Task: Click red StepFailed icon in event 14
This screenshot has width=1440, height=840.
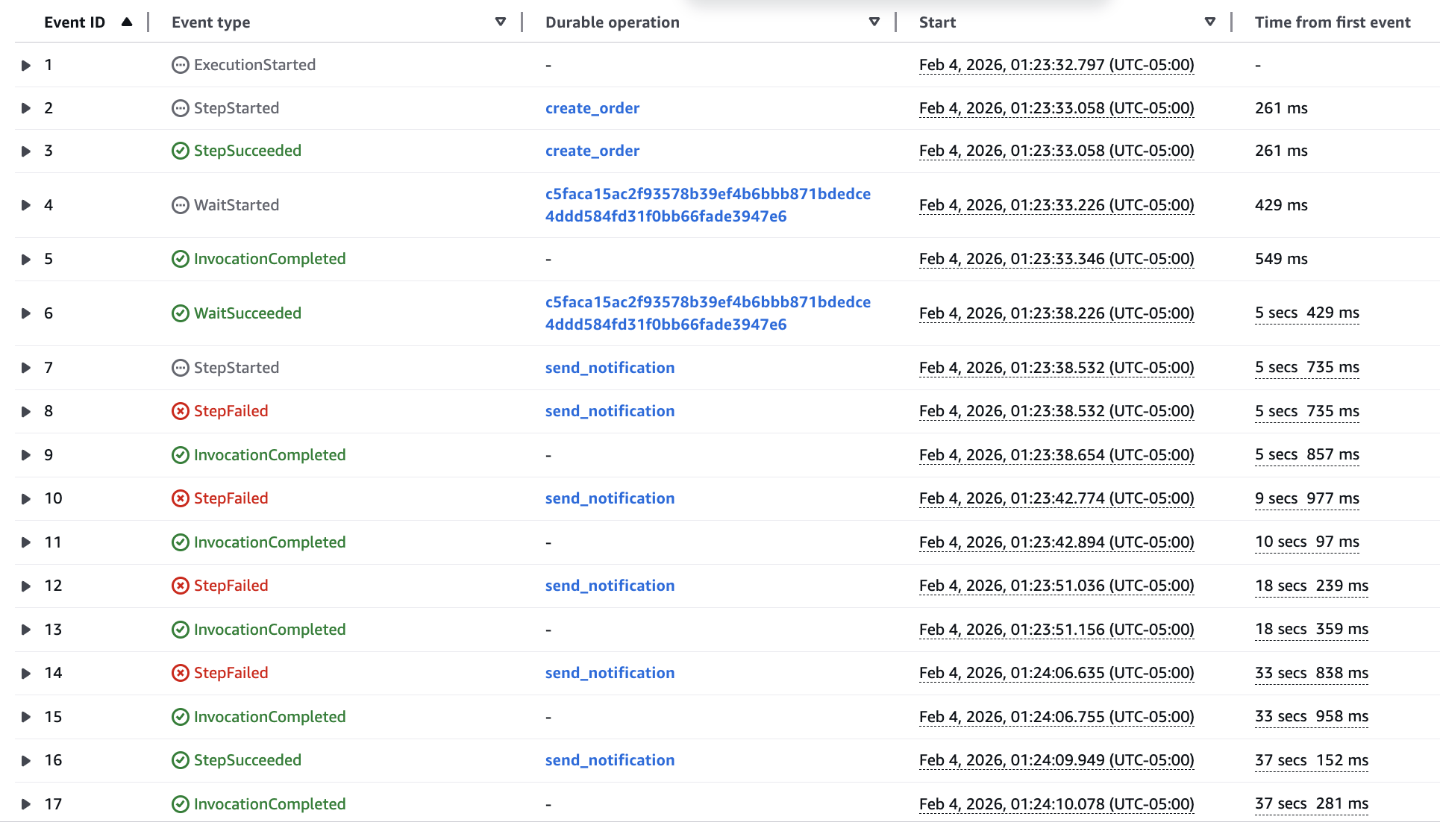Action: 181,673
